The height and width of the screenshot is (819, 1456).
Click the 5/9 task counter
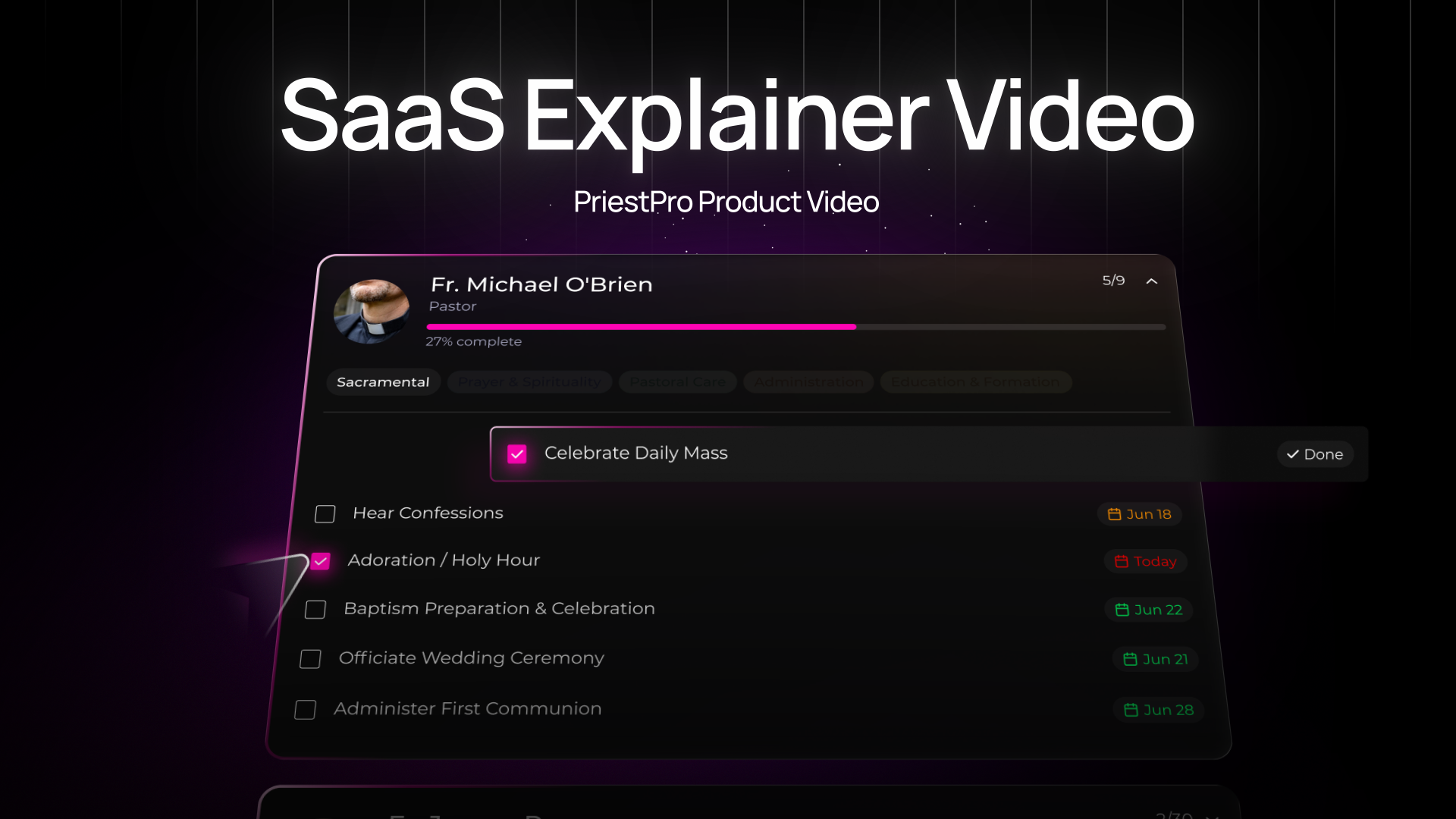click(x=1113, y=281)
